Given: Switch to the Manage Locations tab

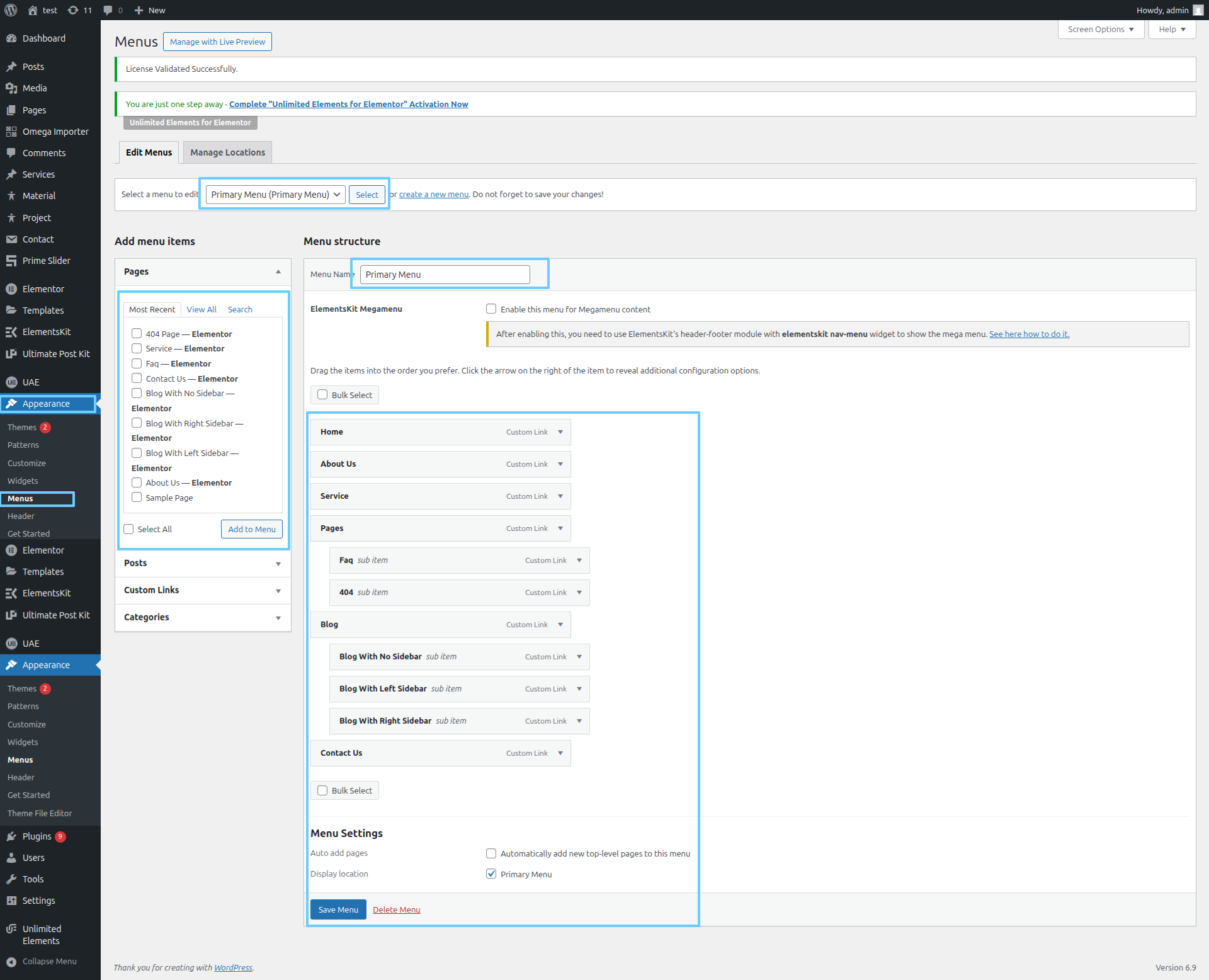Looking at the screenshot, I should [227, 152].
